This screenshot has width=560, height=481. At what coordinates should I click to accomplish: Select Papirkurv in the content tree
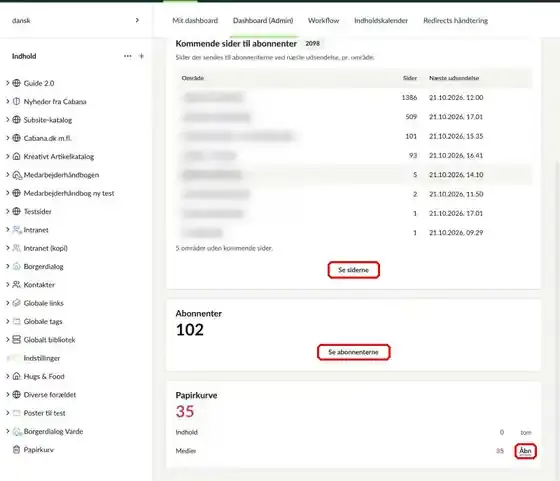pyautogui.click(x=39, y=450)
